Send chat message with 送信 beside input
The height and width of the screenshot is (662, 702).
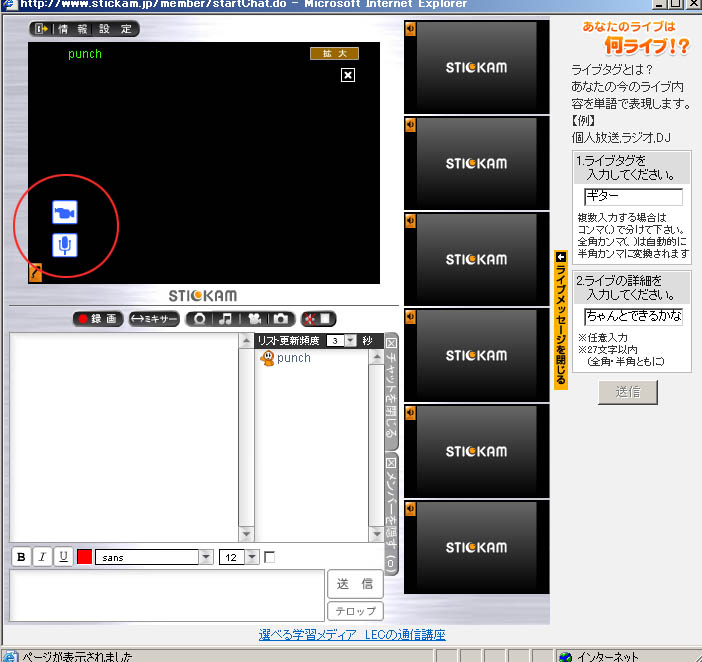coord(355,584)
